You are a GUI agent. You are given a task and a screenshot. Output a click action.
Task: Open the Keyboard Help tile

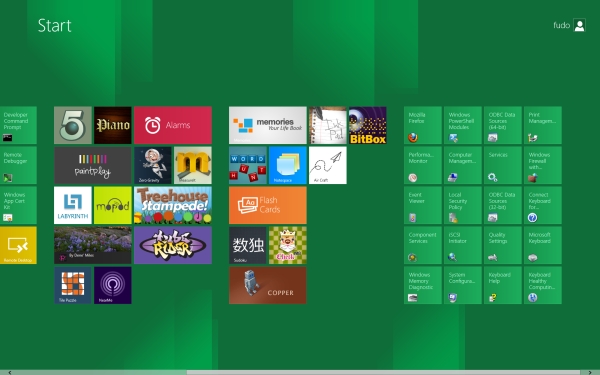(x=503, y=285)
